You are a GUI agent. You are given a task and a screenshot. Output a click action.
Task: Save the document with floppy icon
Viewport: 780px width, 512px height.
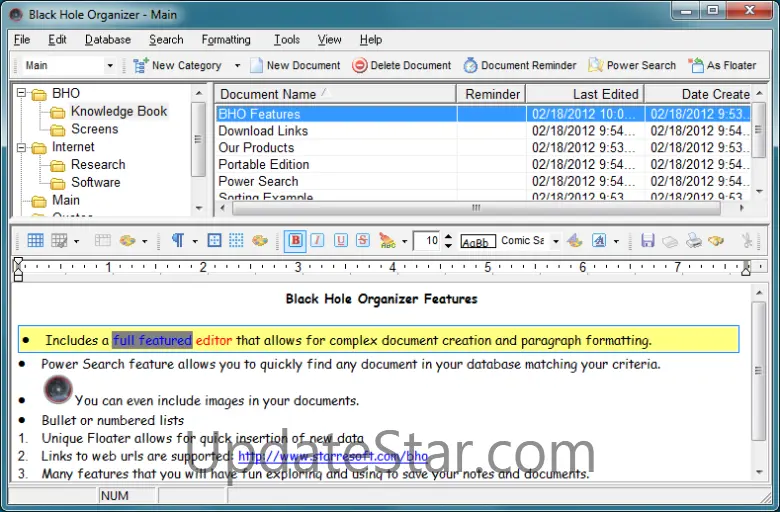coord(647,241)
